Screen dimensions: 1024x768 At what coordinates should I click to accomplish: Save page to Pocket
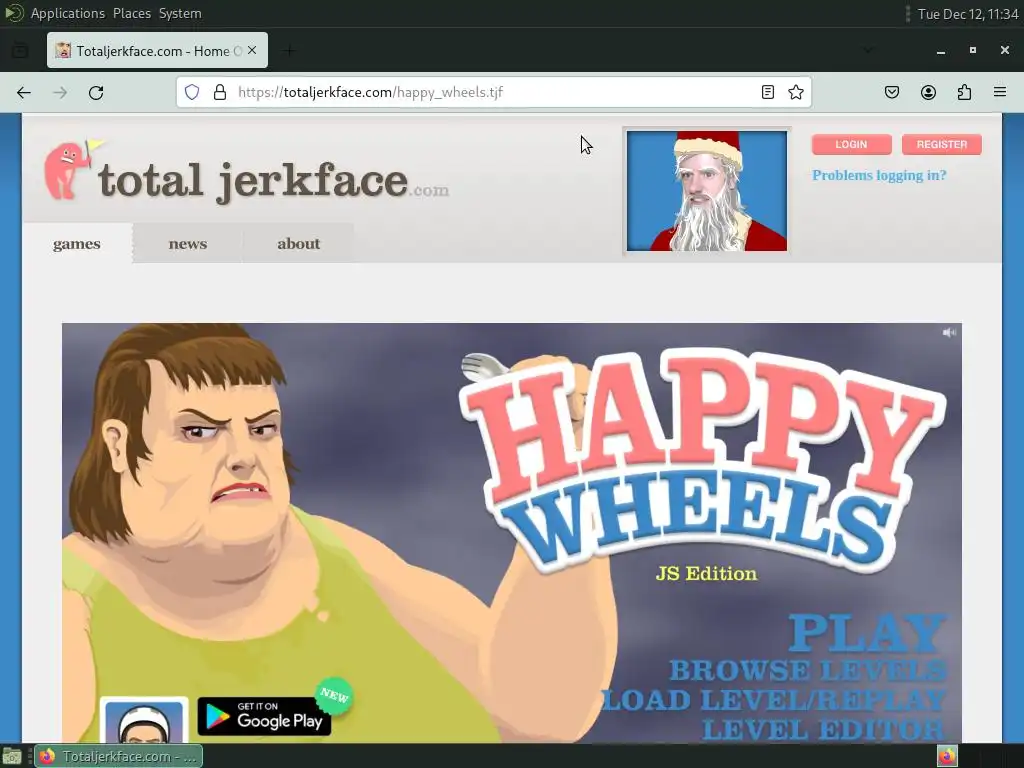click(x=892, y=92)
